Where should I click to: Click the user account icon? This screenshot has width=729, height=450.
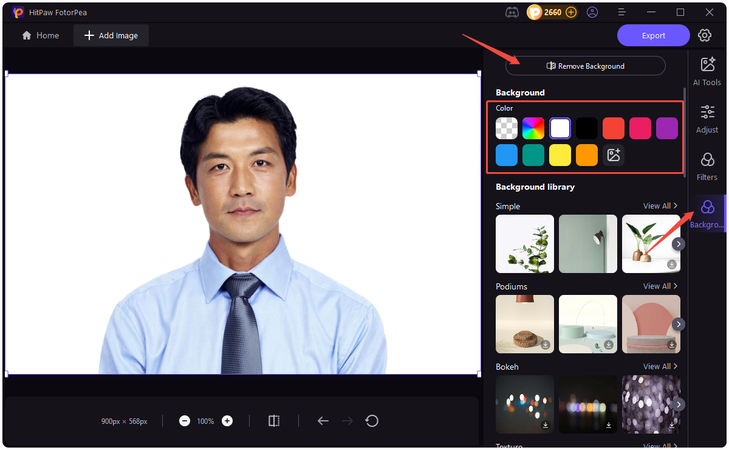pyautogui.click(x=593, y=12)
